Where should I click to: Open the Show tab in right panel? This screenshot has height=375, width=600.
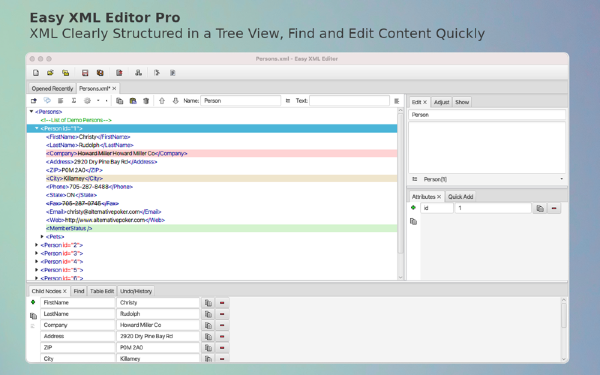tap(462, 102)
